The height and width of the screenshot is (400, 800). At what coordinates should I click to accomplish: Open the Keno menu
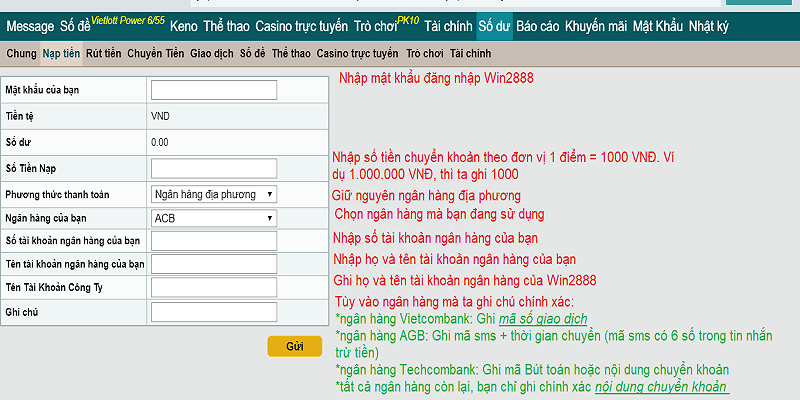pyautogui.click(x=184, y=27)
